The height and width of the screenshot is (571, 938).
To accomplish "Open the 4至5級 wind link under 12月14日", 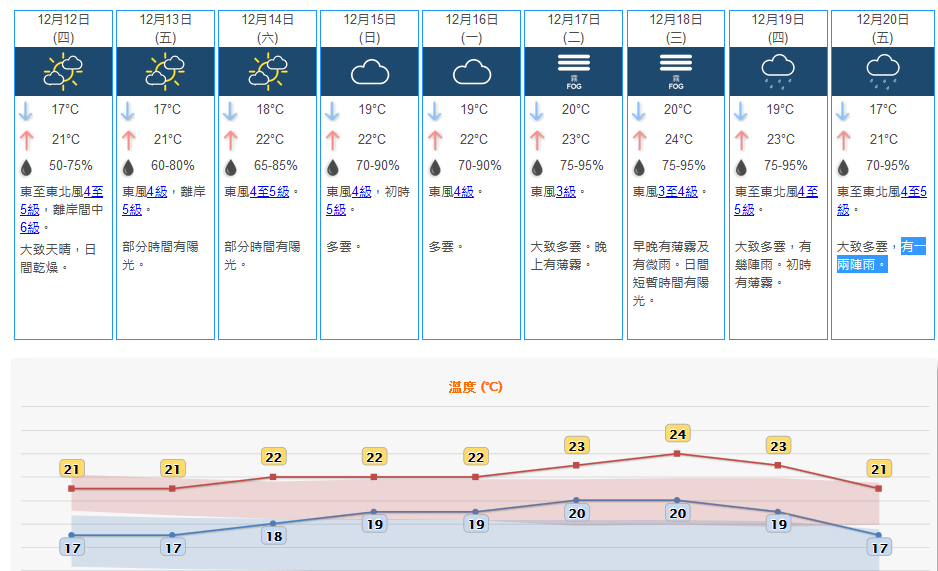I will point(269,192).
